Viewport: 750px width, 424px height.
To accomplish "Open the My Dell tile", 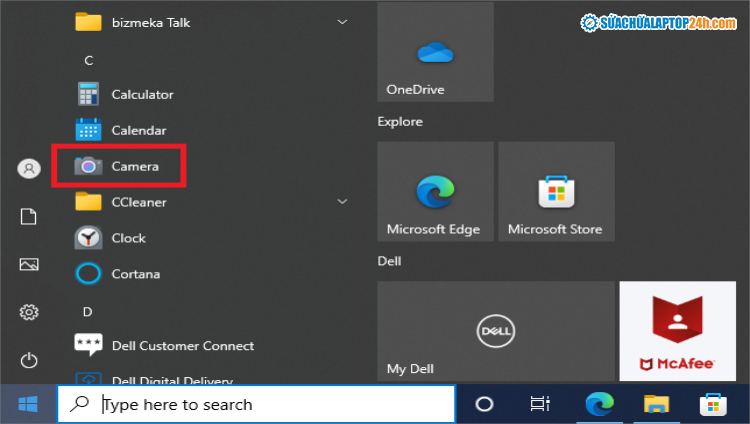I will click(495, 331).
